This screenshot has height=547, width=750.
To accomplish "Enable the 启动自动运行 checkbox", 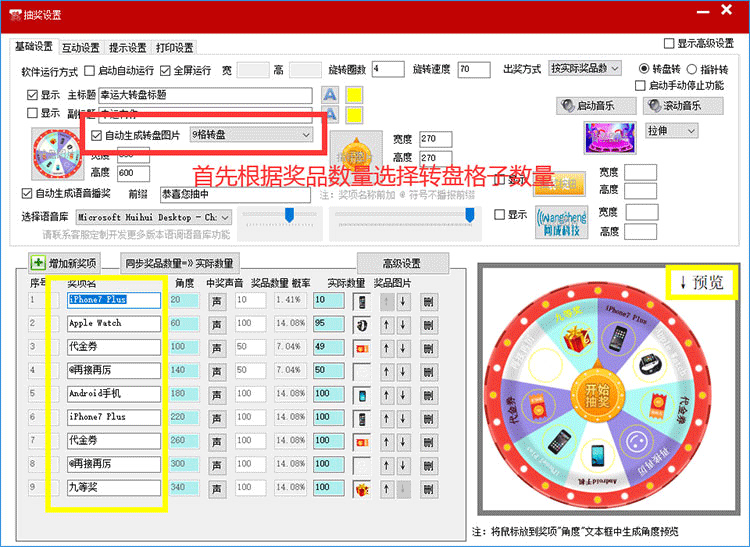I will [89, 71].
